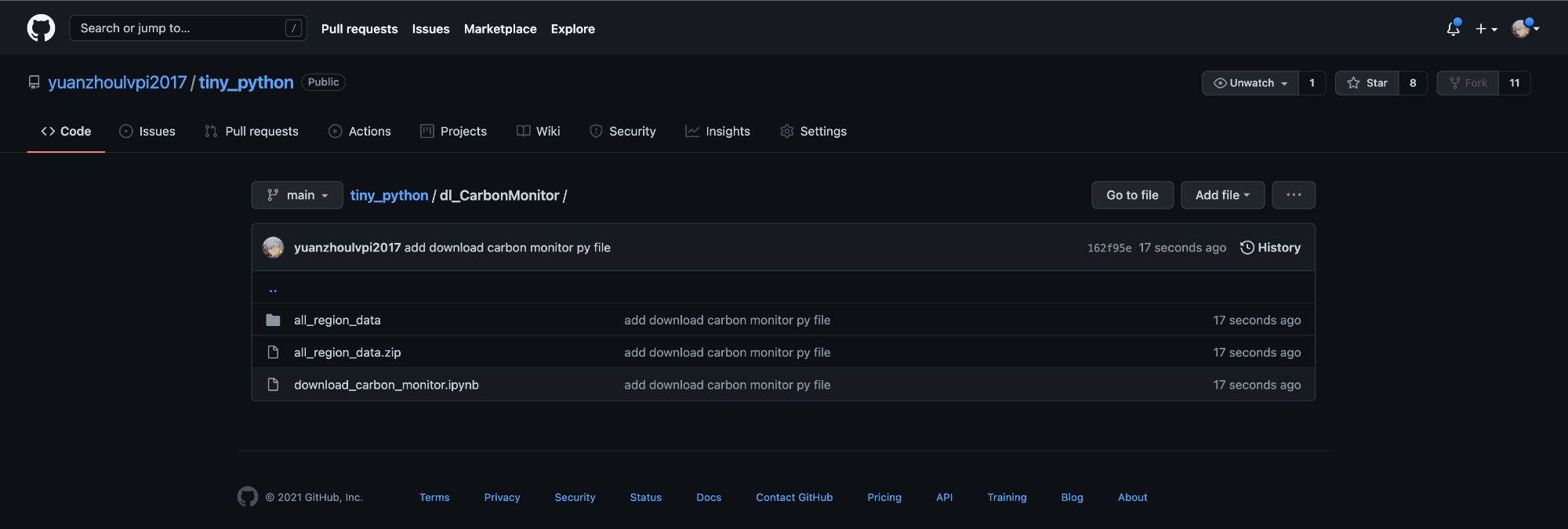The image size is (1568, 529).
Task: Open footer API link
Action: coord(945,498)
